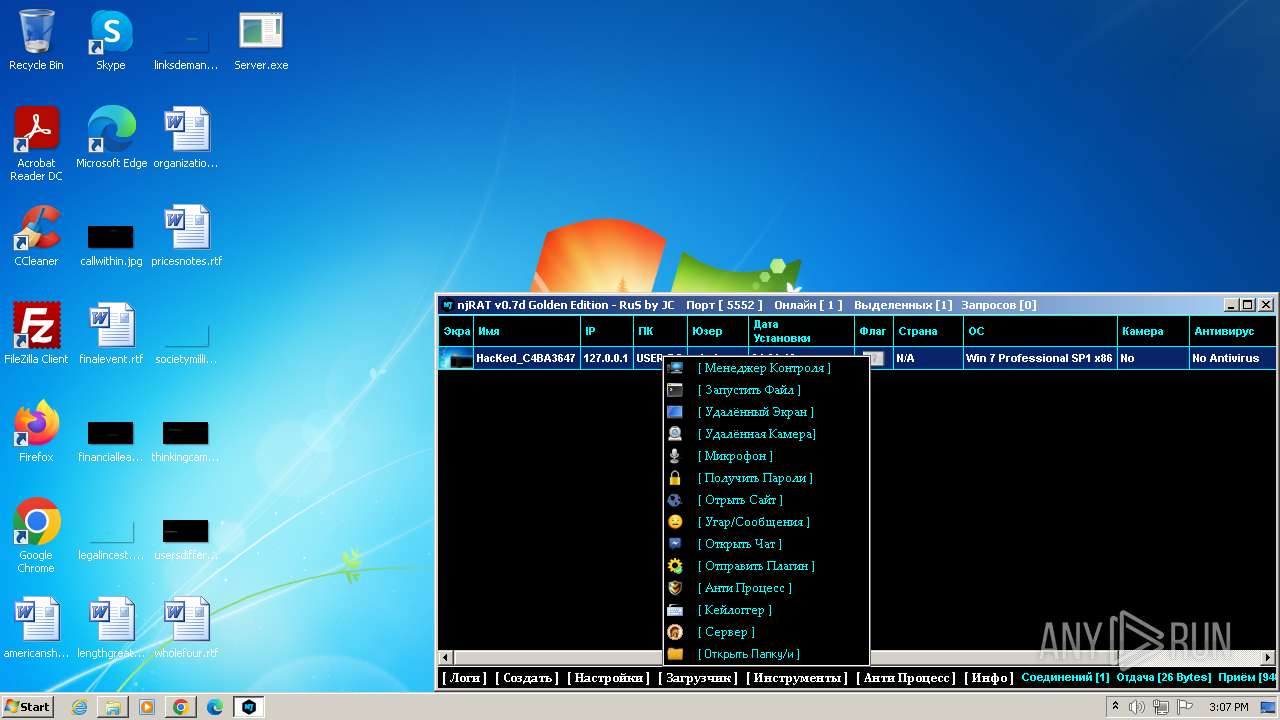
Task: Click the Антивирус column header
Action: tap(1233, 331)
